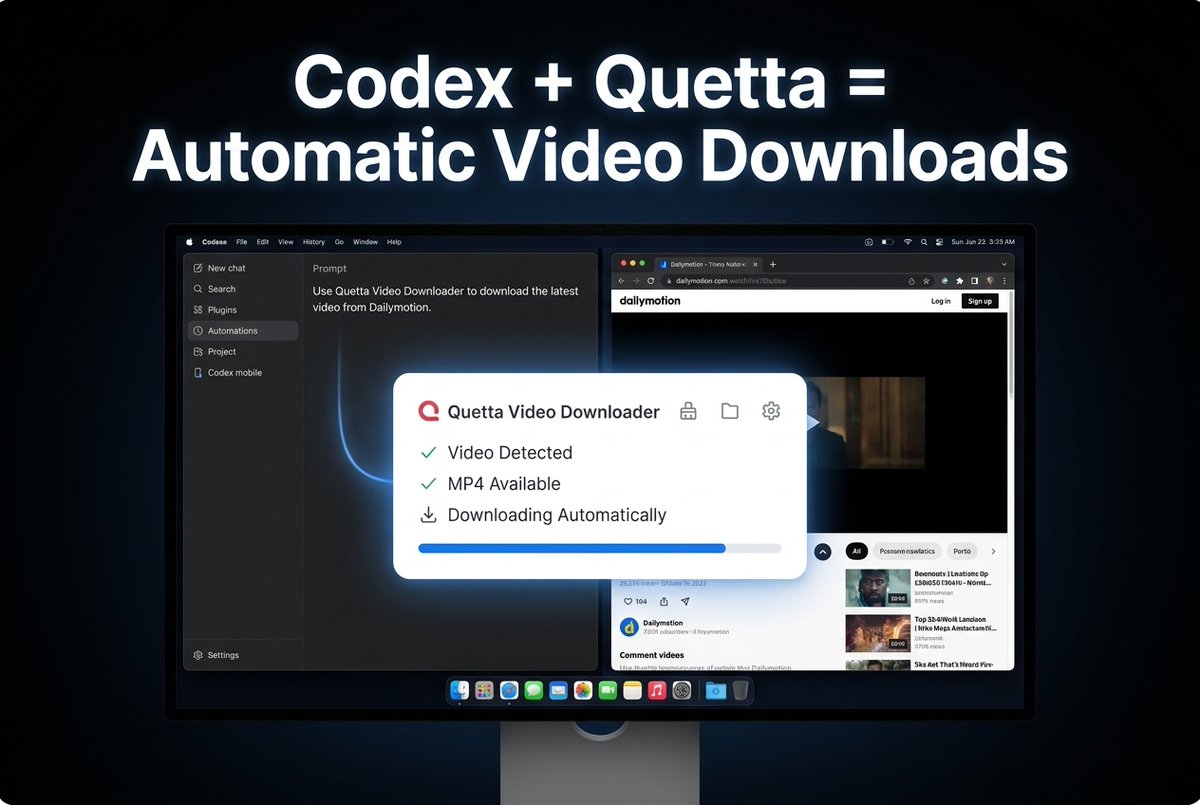Open the 'Top 3b4' related video thumbnail
The width and height of the screenshot is (1200, 805).
[x=877, y=633]
